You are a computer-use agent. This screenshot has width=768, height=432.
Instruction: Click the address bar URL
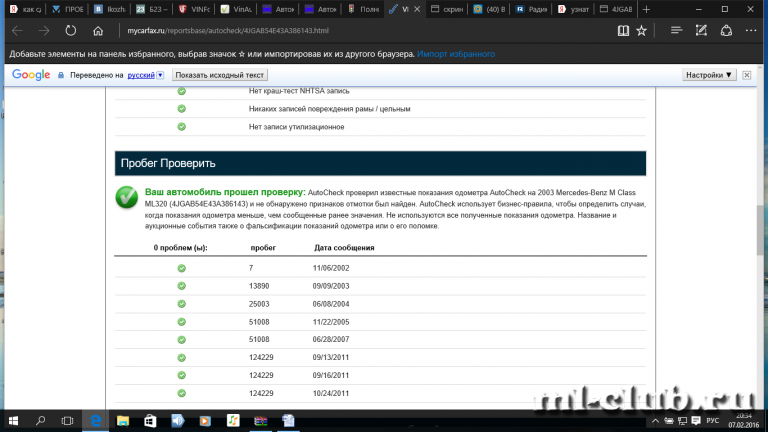228,30
